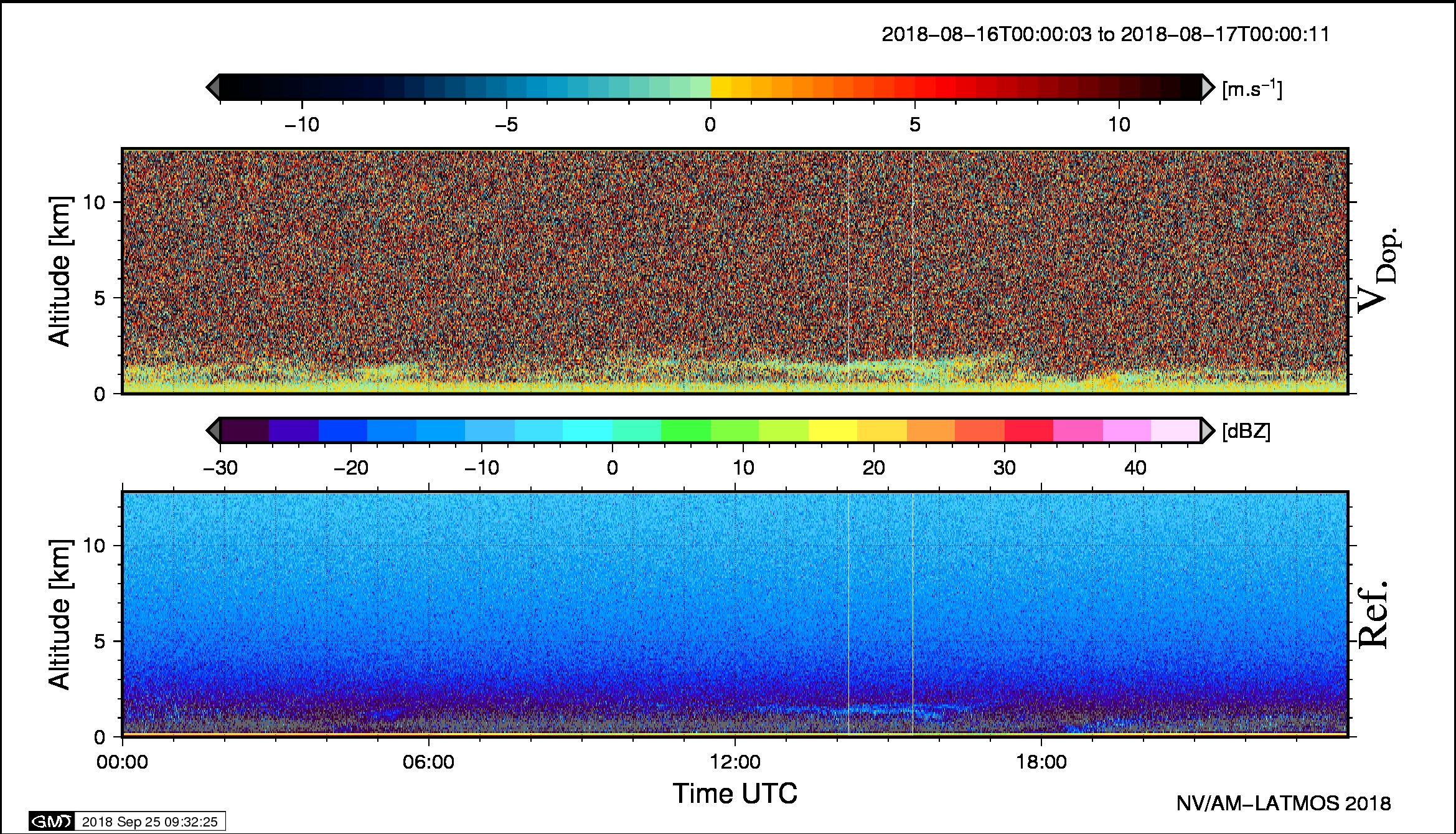Click left arrow of velocity colorbar
This screenshot has height=834, width=1456.
[x=213, y=87]
